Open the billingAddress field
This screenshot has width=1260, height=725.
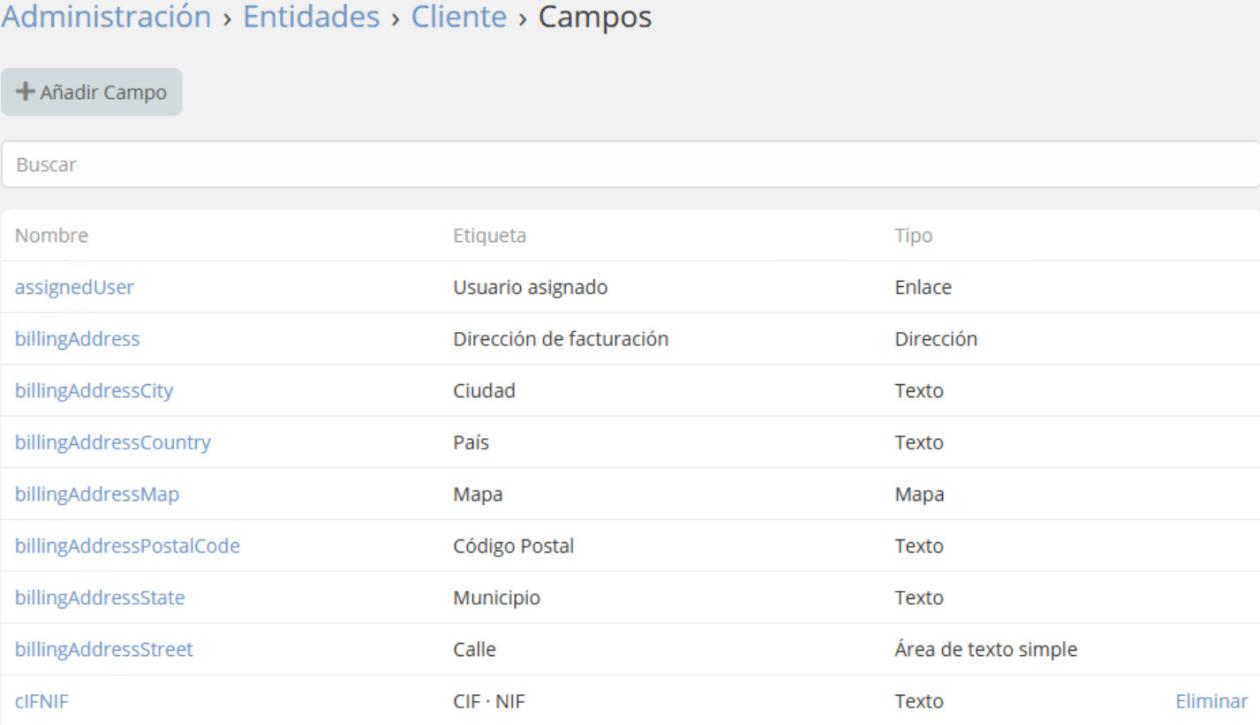tap(77, 339)
